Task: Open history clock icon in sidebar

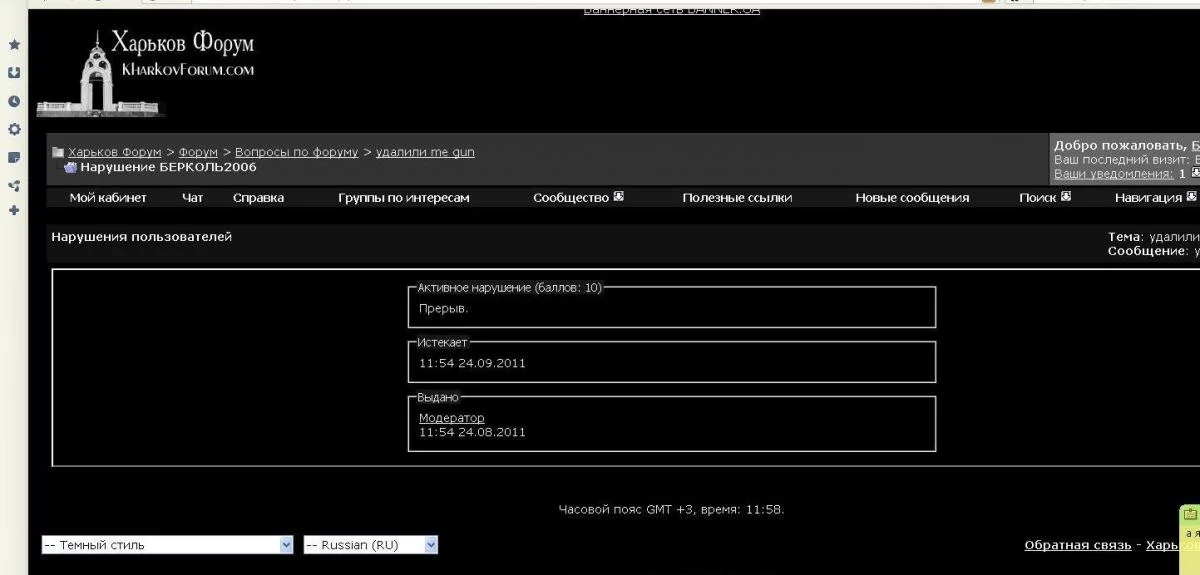Action: [x=14, y=101]
